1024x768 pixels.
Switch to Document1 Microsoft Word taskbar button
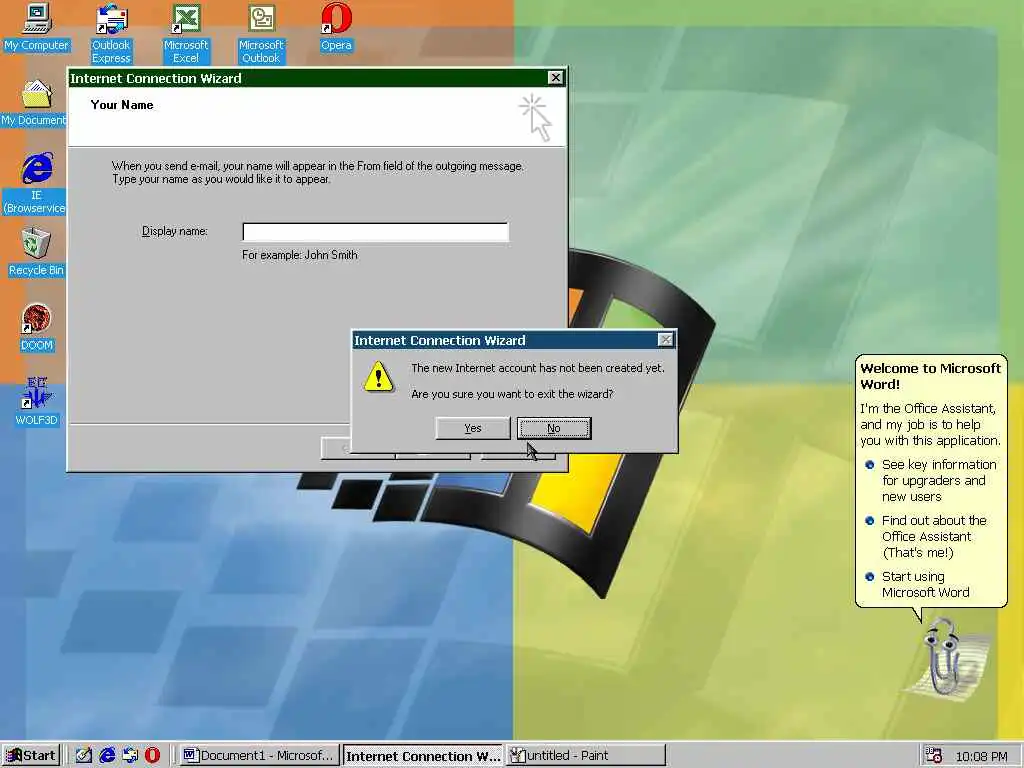259,756
